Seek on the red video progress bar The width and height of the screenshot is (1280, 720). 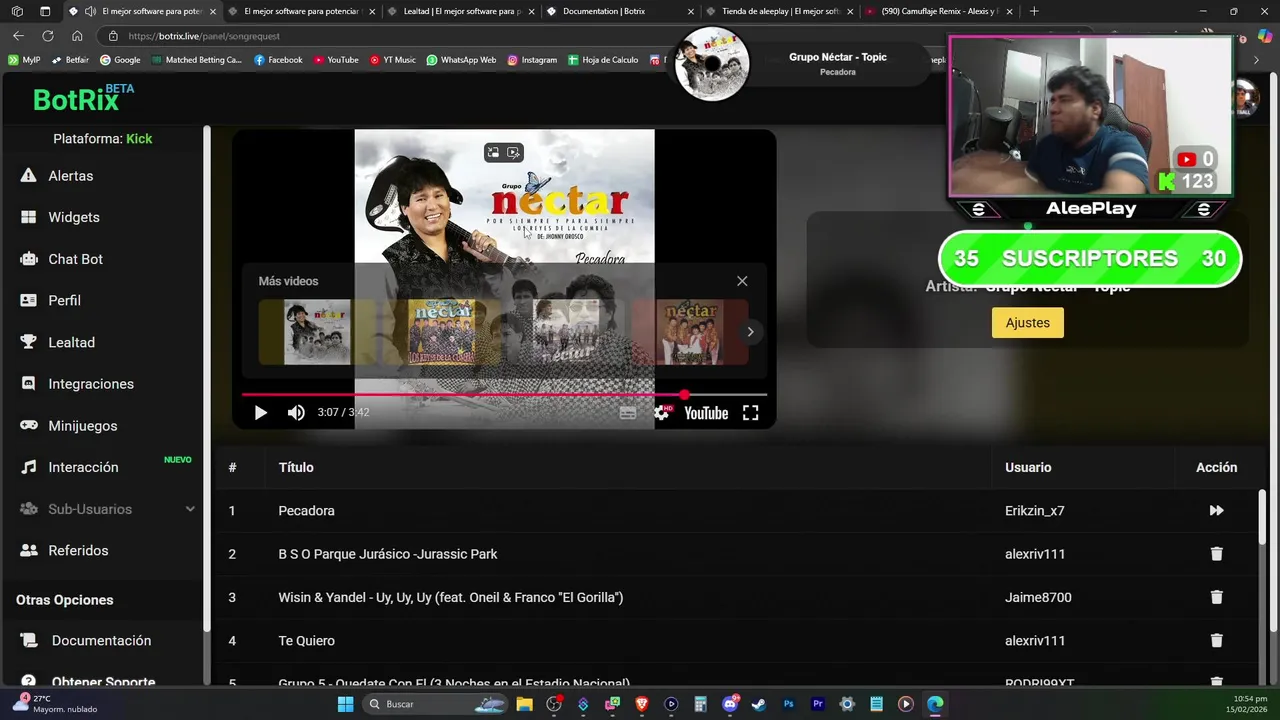pyautogui.click(x=504, y=395)
